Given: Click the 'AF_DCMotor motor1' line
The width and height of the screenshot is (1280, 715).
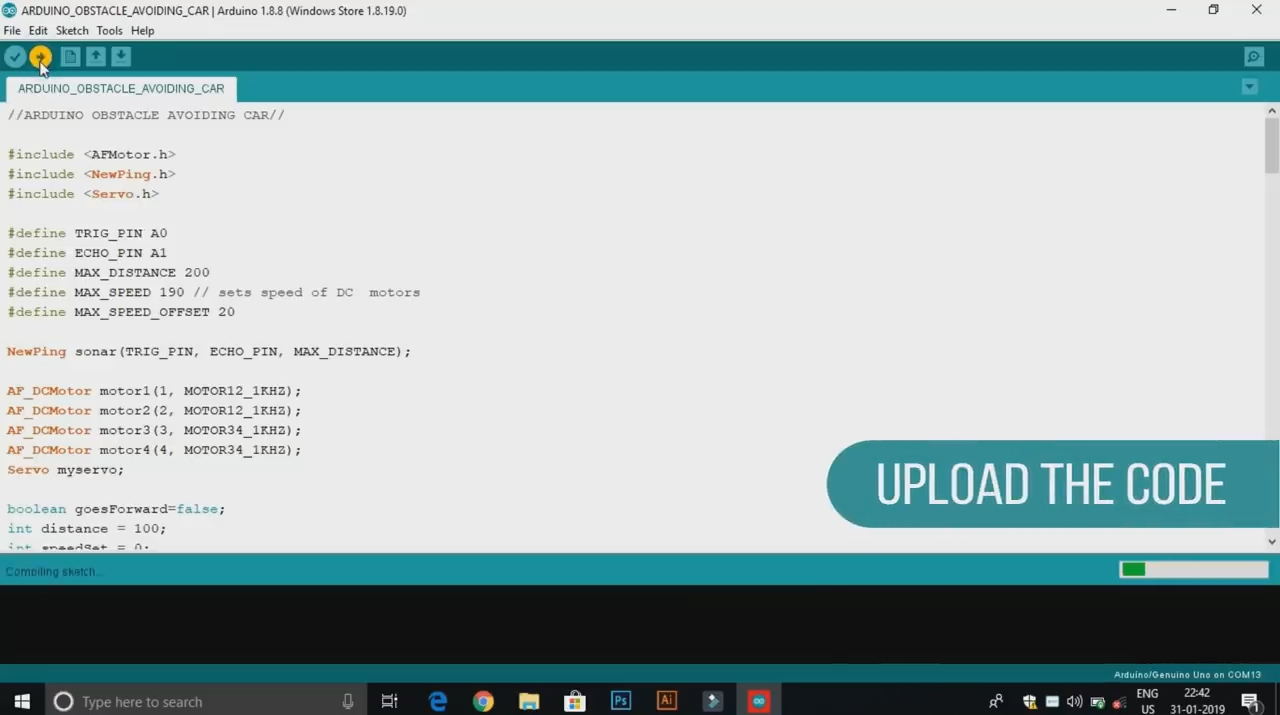Looking at the screenshot, I should point(154,391).
